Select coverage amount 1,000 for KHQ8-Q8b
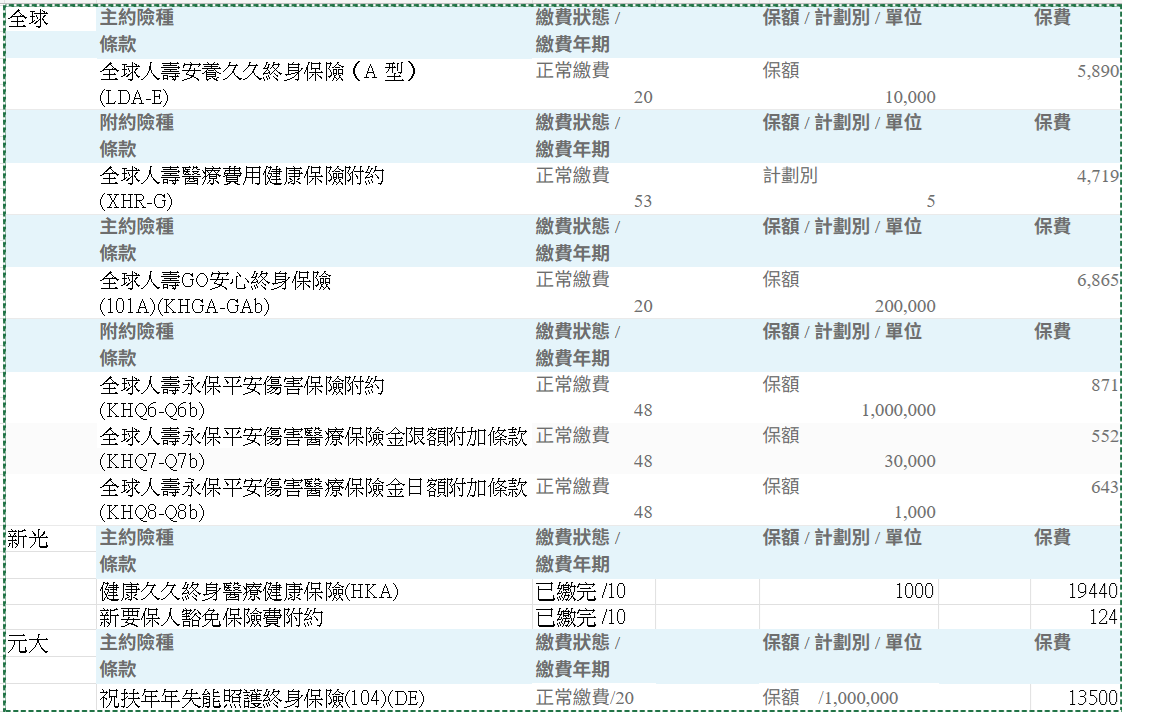The width and height of the screenshot is (1152, 712). point(915,512)
